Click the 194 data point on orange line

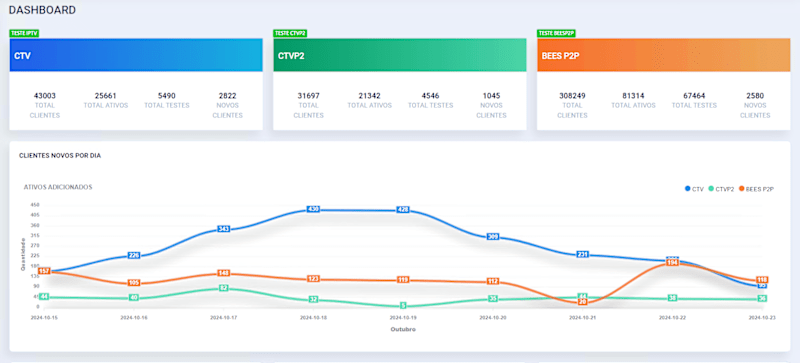[x=672, y=263]
